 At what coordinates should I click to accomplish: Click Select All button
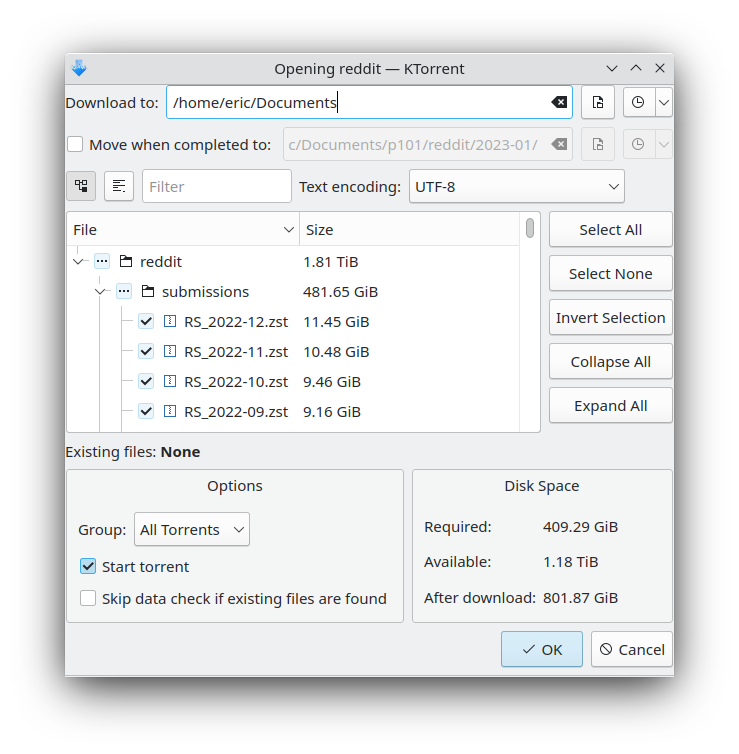pyautogui.click(x=611, y=229)
